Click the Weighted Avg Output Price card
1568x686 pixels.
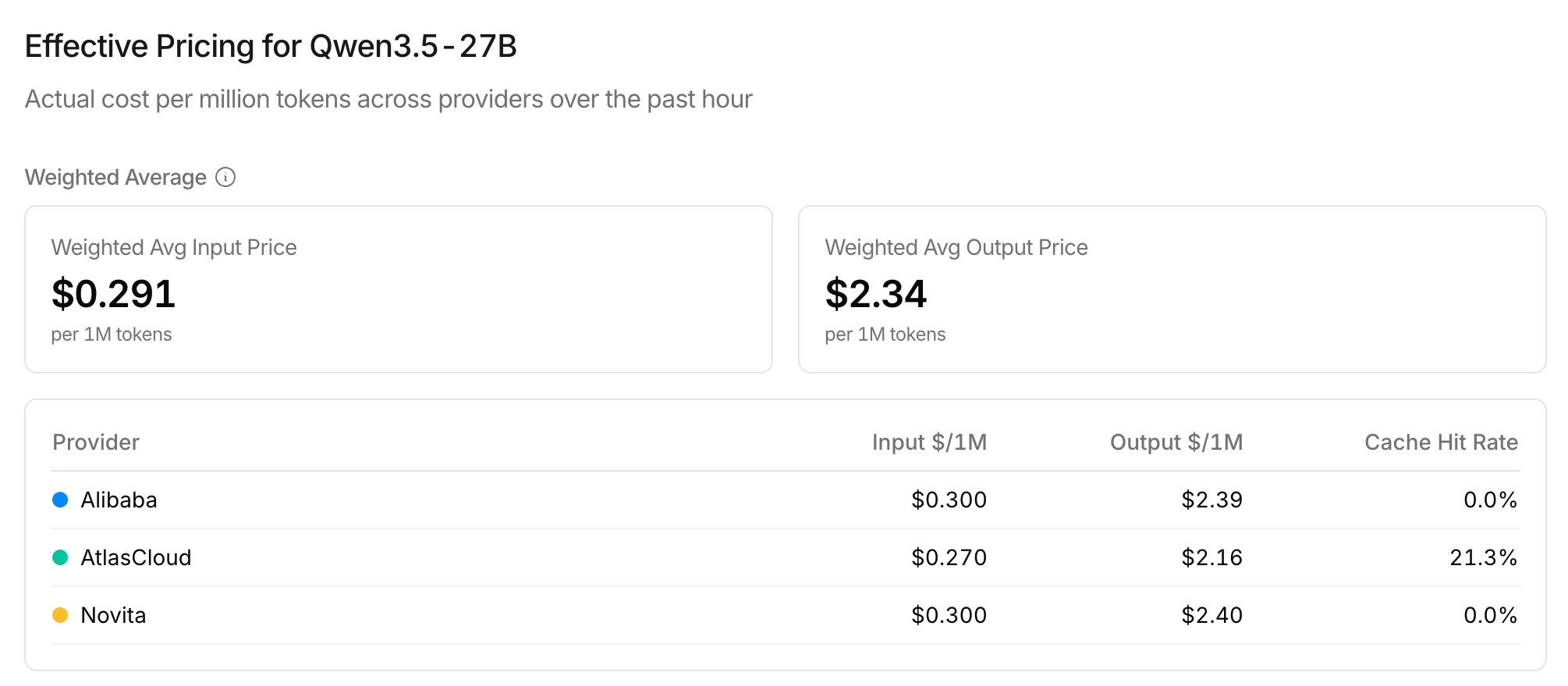(1172, 289)
